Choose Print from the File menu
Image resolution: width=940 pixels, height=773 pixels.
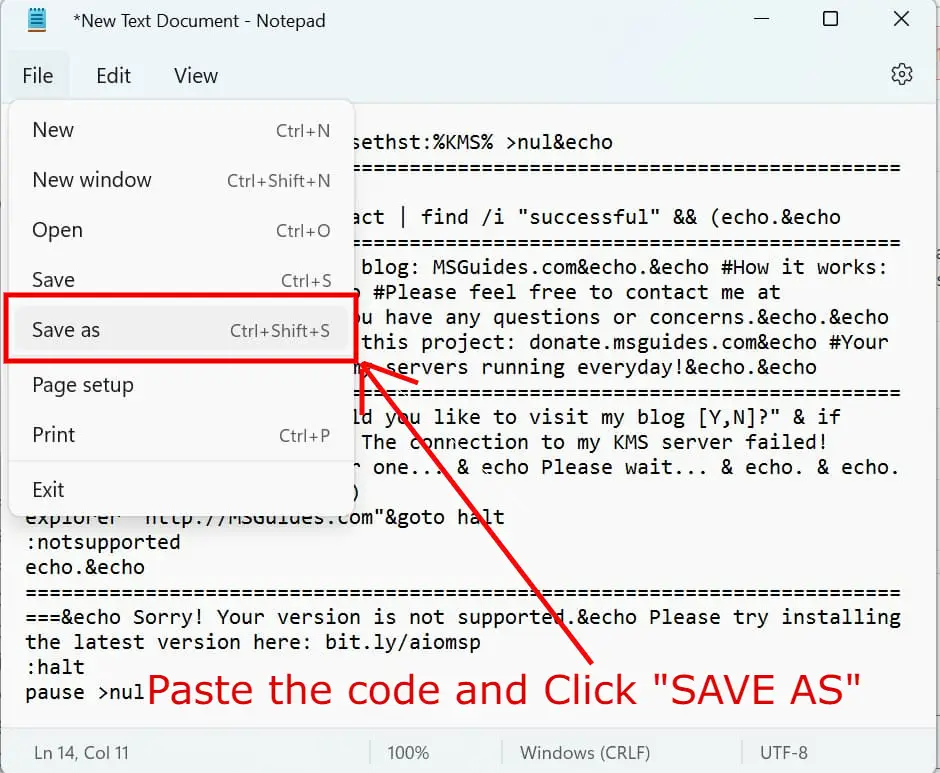[x=53, y=434]
